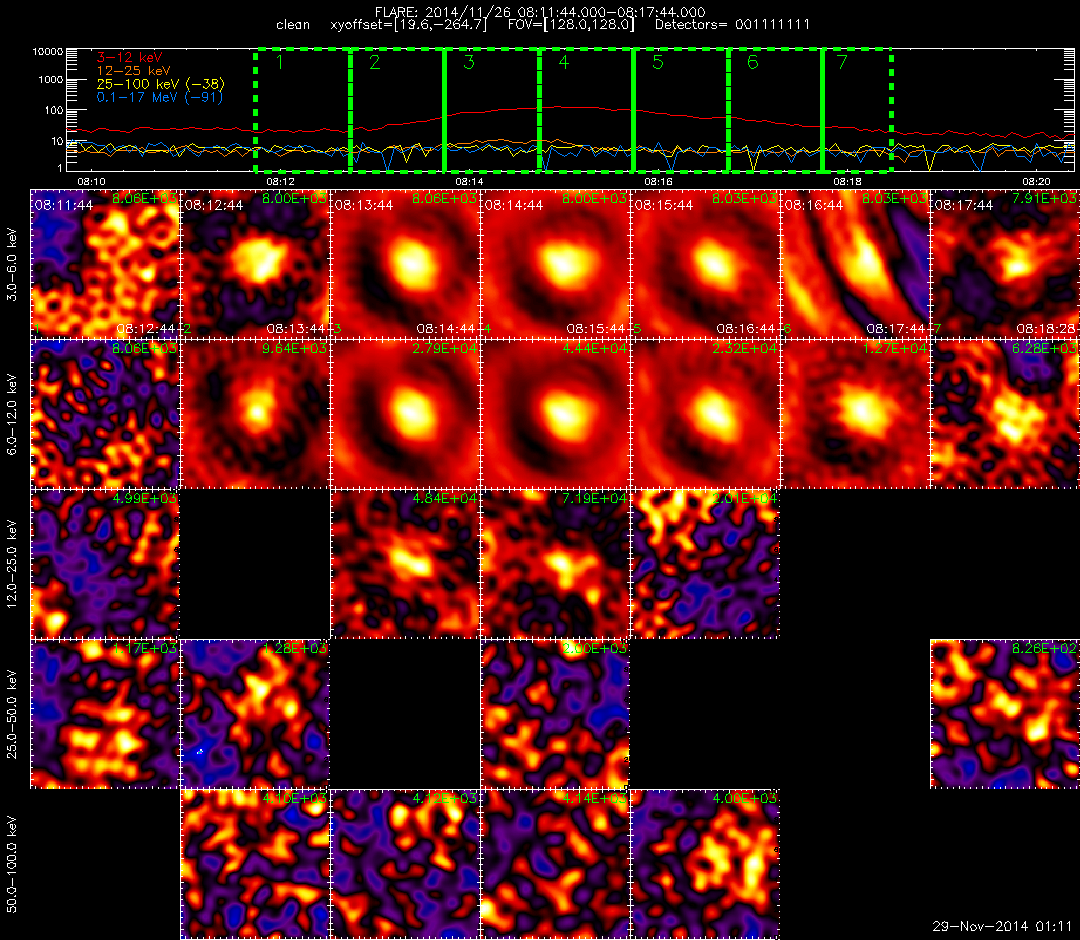Viewport: 1080px width, 940px height.
Task: Select 6-12 keV image with peak 6.28E+03
Action: tap(1005, 414)
